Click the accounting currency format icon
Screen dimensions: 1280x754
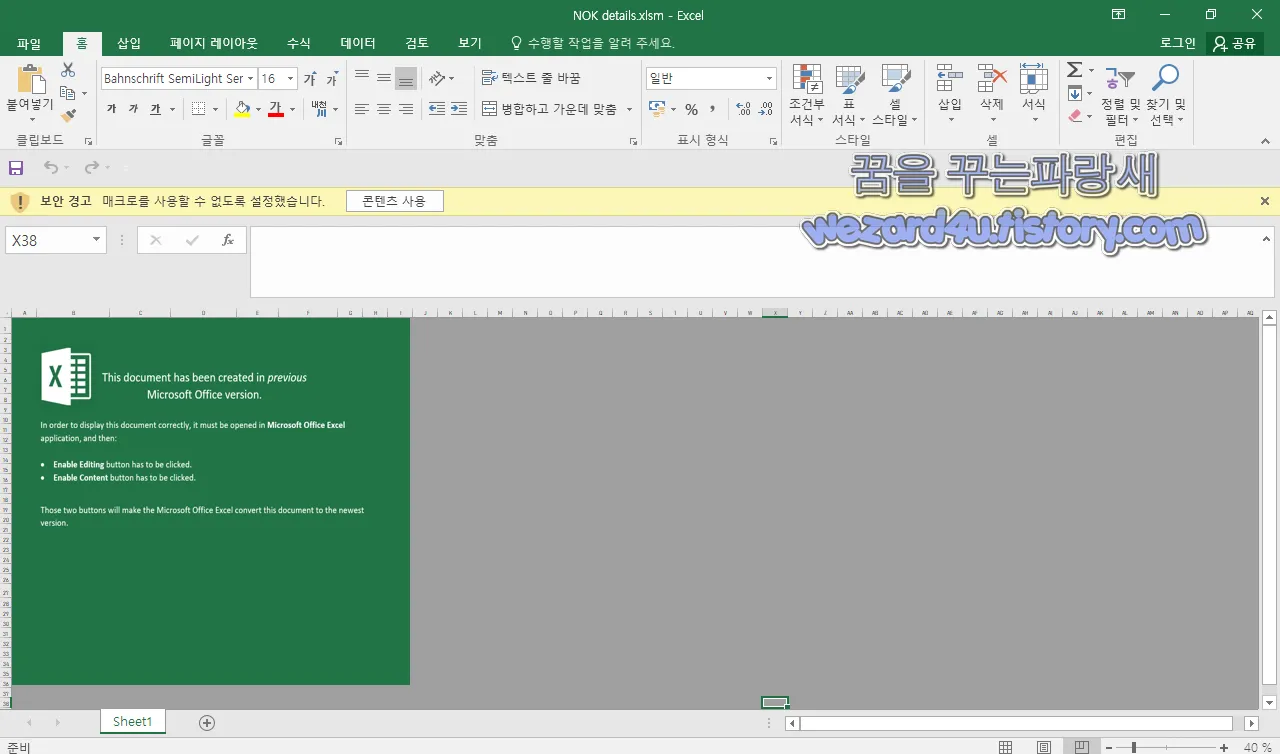(x=656, y=109)
